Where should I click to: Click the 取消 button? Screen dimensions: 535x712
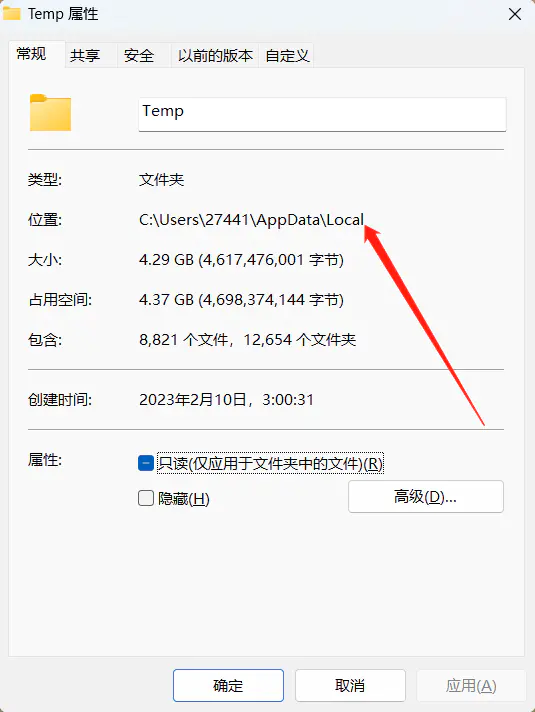pos(350,685)
